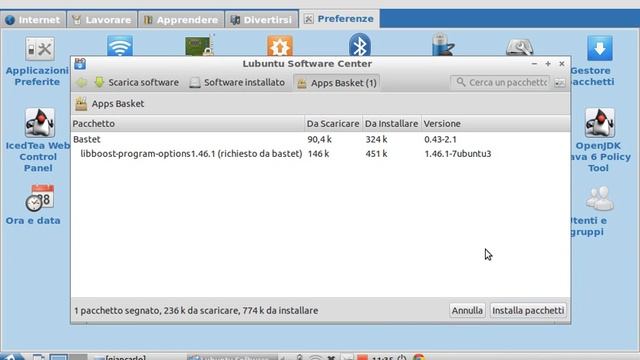The image size is (640, 360).
Task: Open the disk utility drive icon
Action: click(x=520, y=47)
